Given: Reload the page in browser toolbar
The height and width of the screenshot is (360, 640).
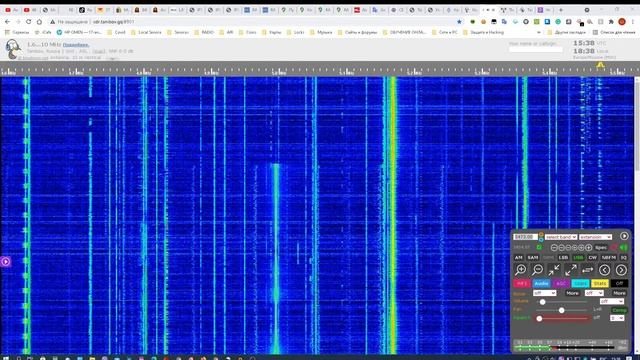Looking at the screenshot, I should point(29,22).
